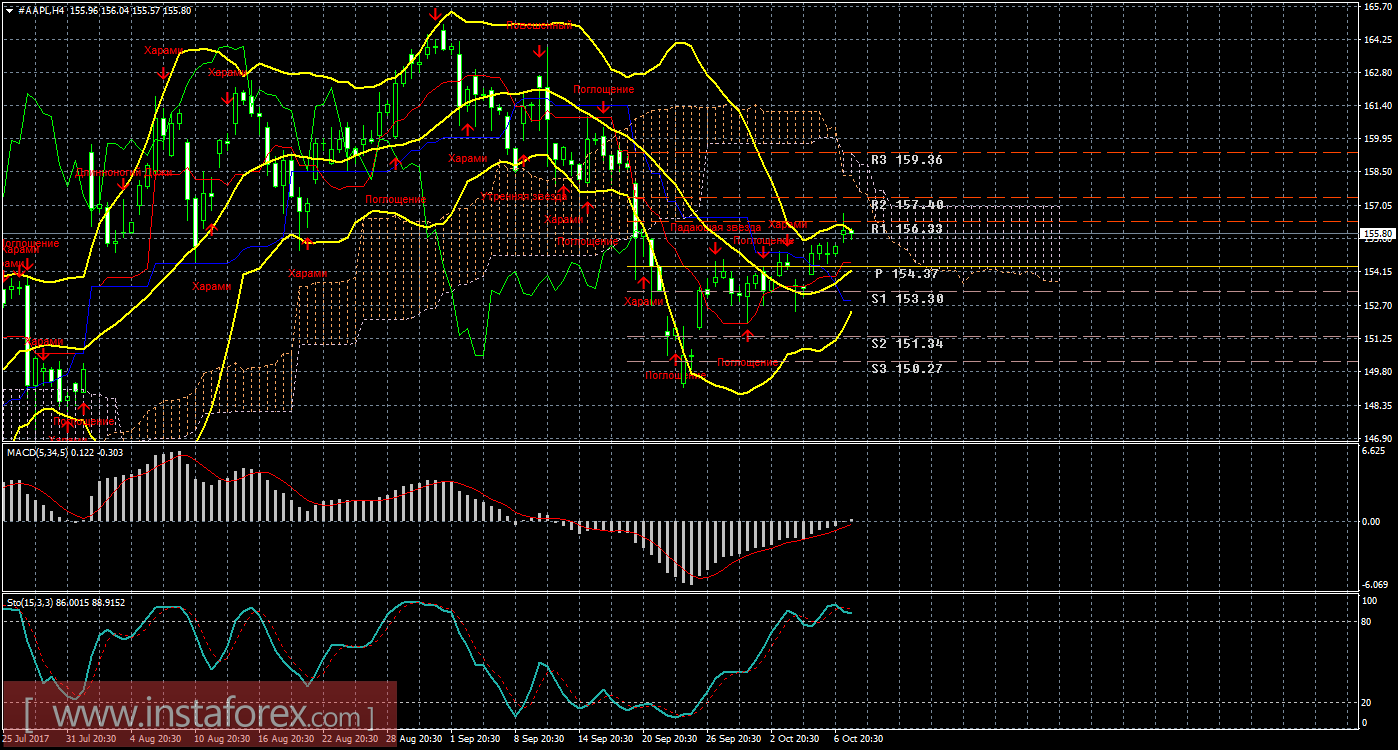Click 152.70 on the price scale

click(x=1378, y=306)
